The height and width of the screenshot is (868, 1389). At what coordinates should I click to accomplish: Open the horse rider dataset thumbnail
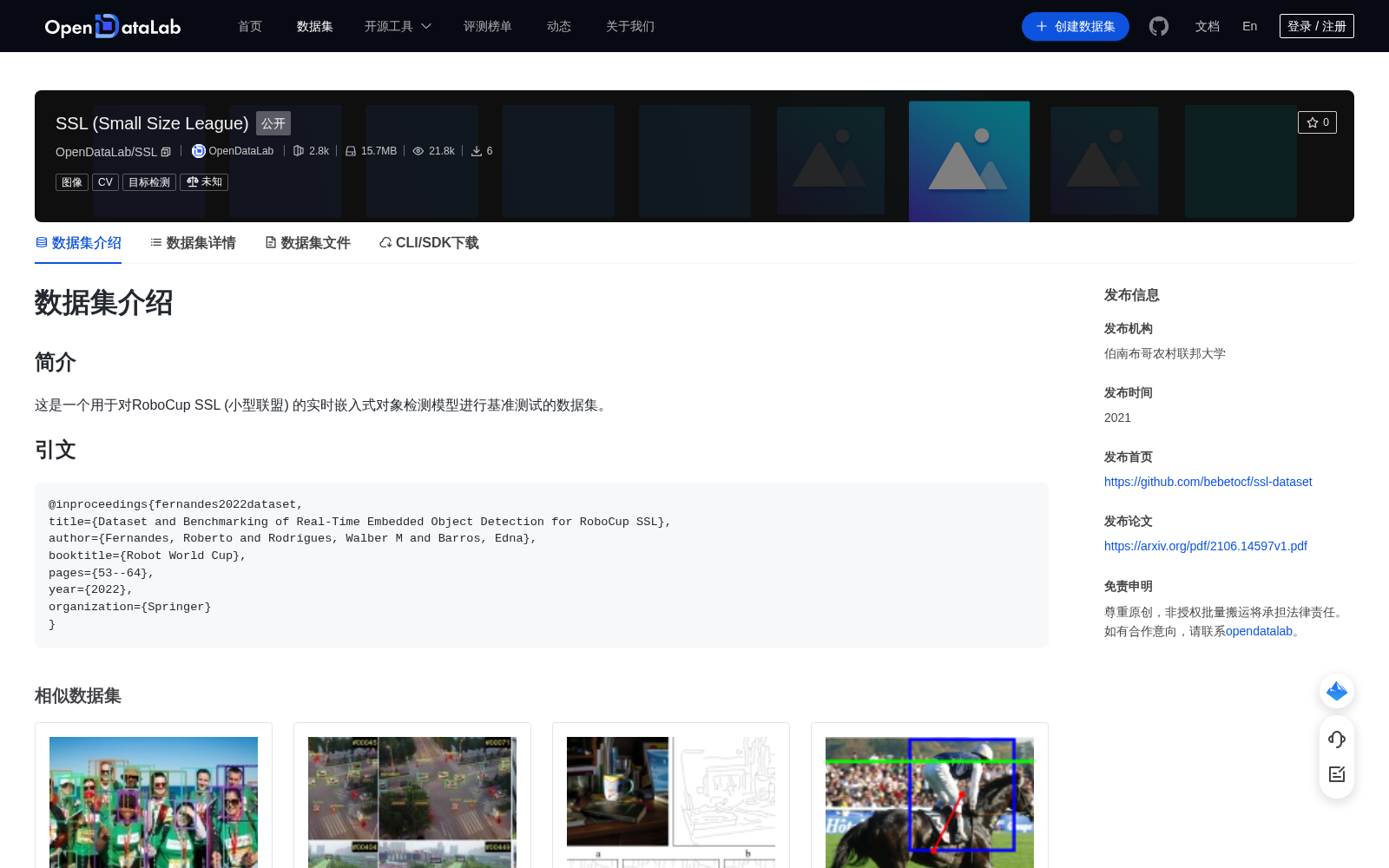[930, 802]
